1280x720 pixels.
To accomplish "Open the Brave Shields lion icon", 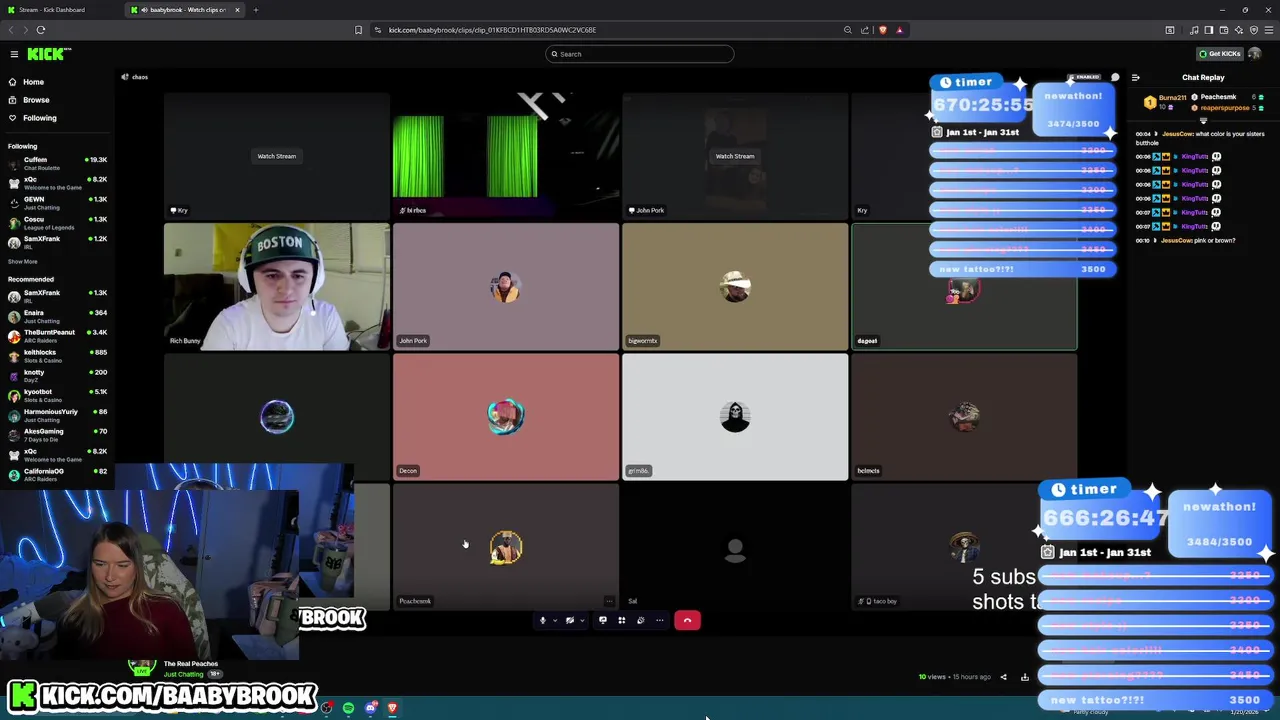I will (x=882, y=30).
